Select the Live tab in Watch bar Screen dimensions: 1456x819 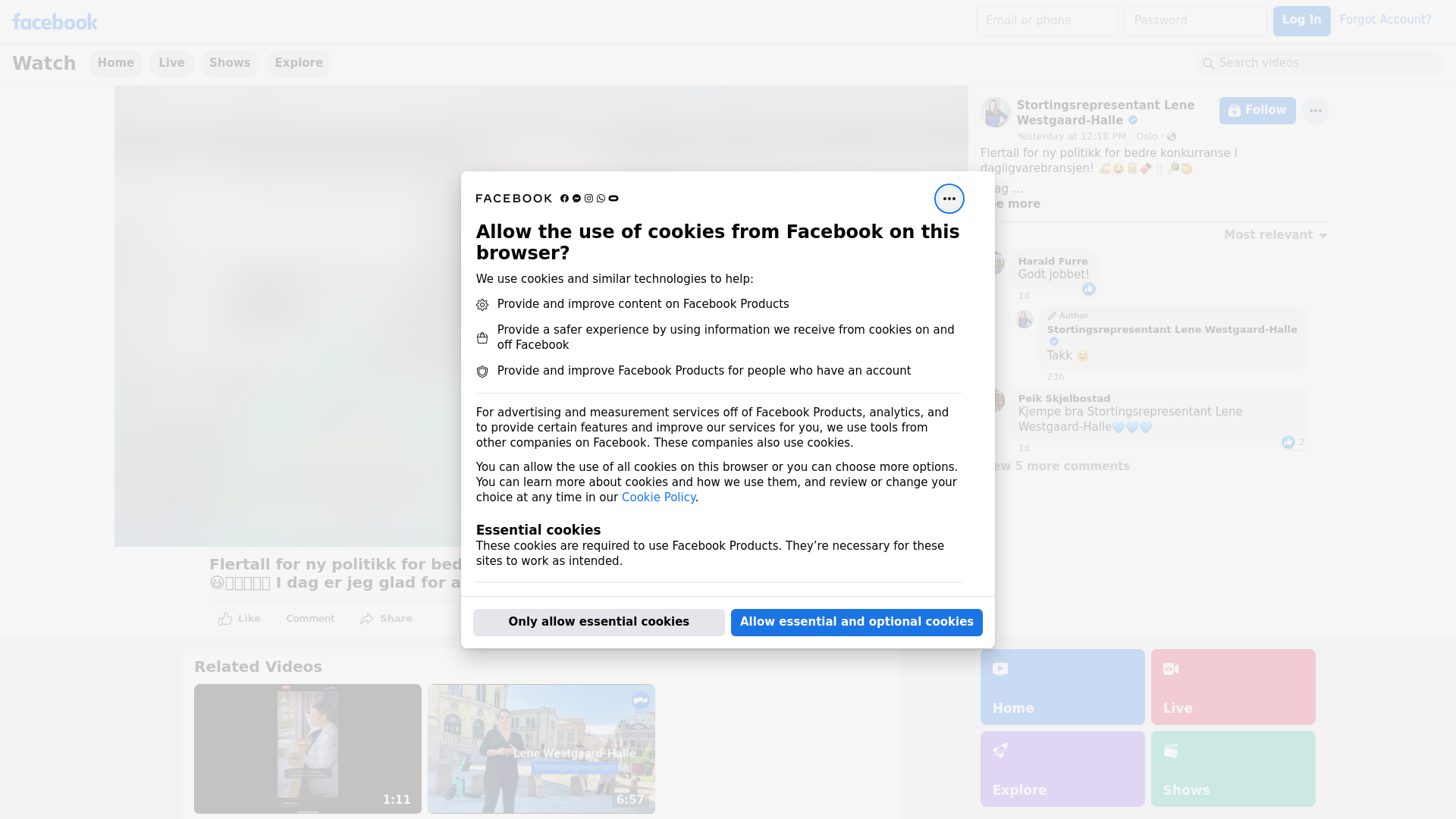(171, 63)
